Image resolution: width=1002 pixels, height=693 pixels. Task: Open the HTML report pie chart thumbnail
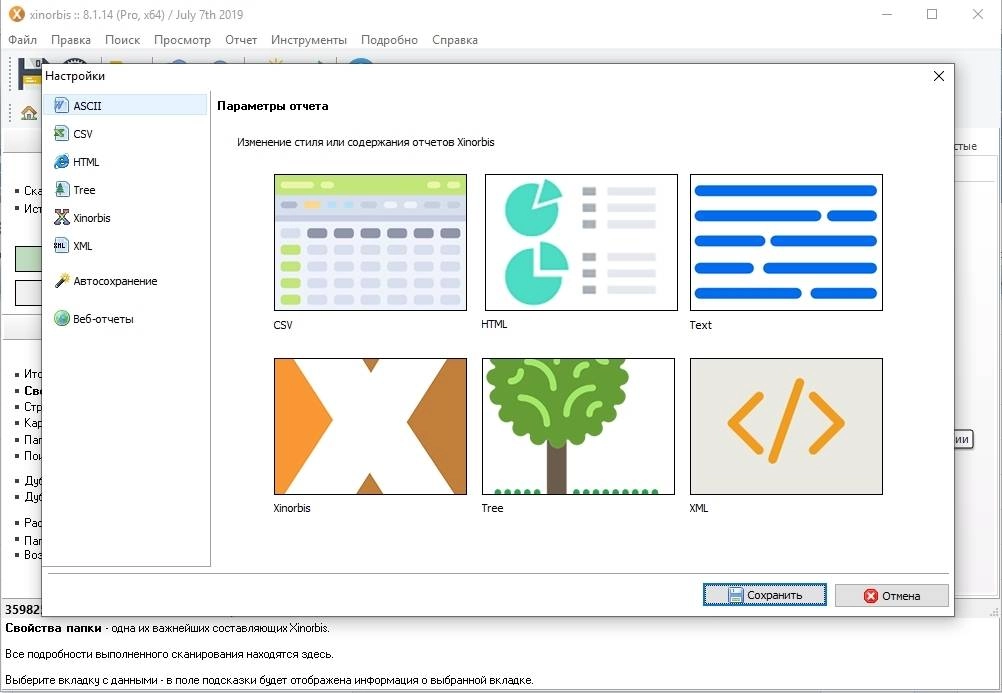click(581, 242)
